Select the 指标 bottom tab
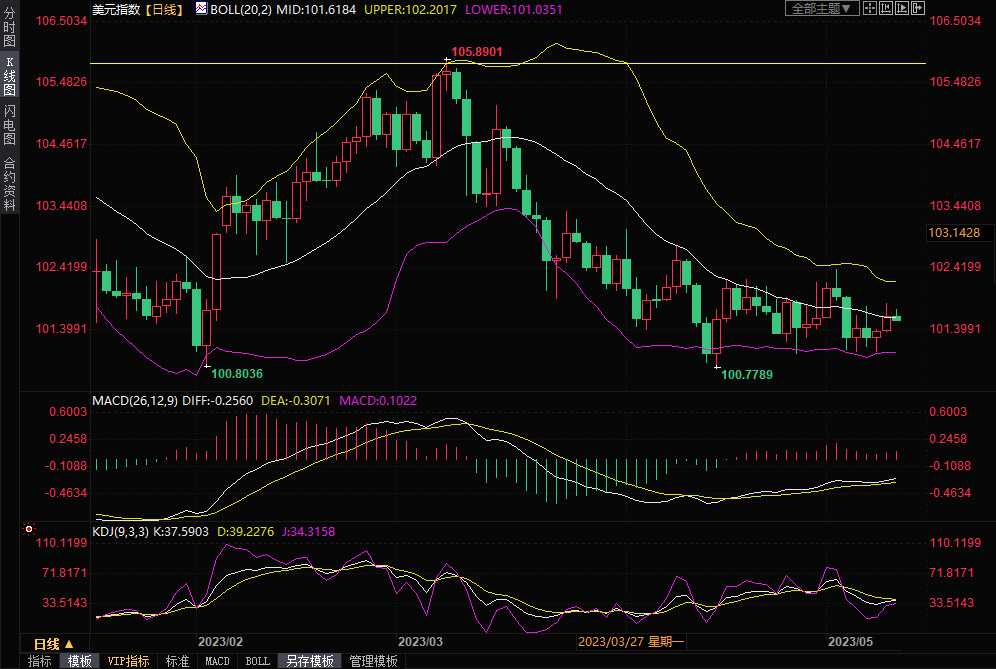 pos(40,661)
